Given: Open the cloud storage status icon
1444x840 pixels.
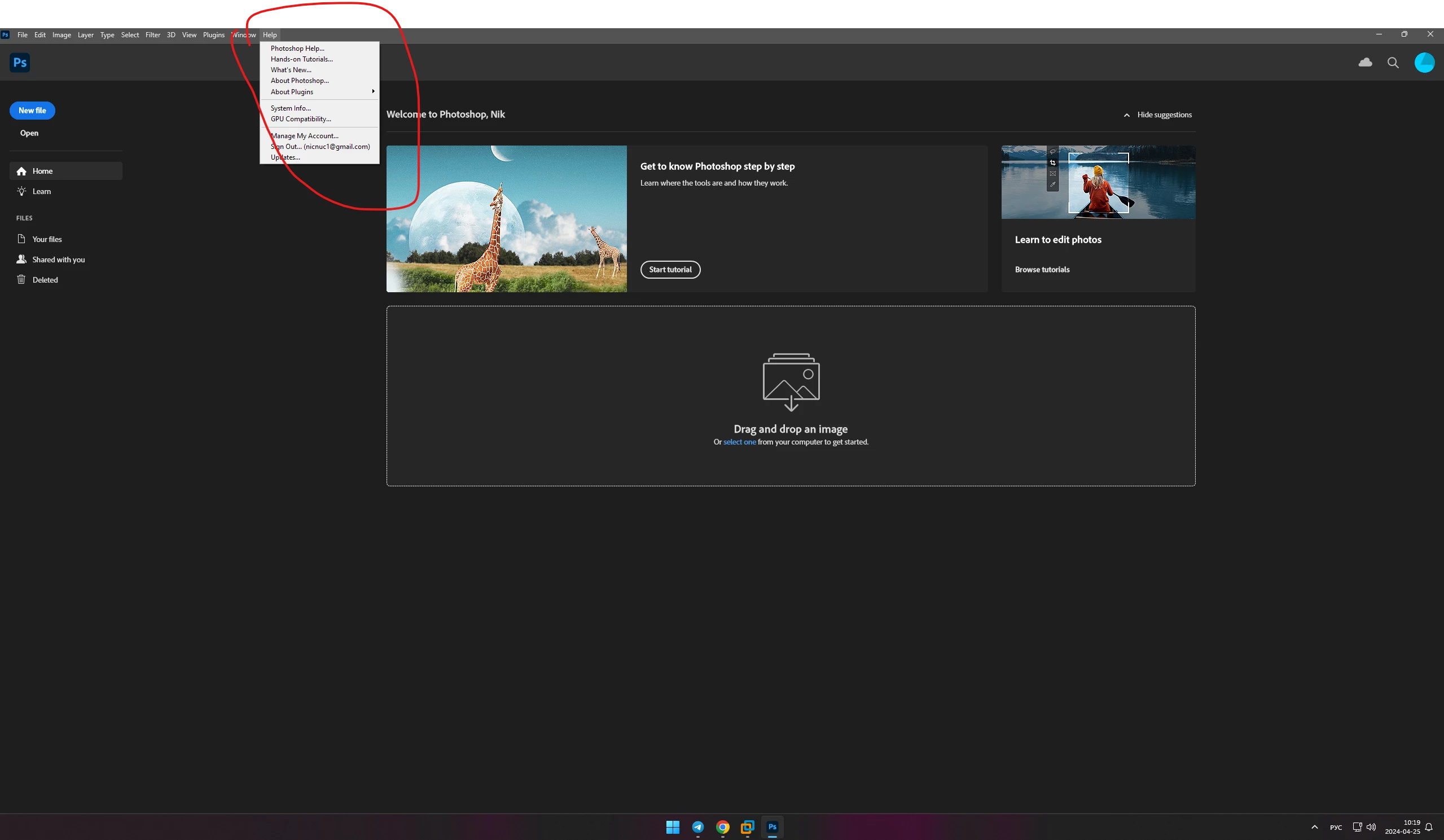Looking at the screenshot, I should point(1365,63).
